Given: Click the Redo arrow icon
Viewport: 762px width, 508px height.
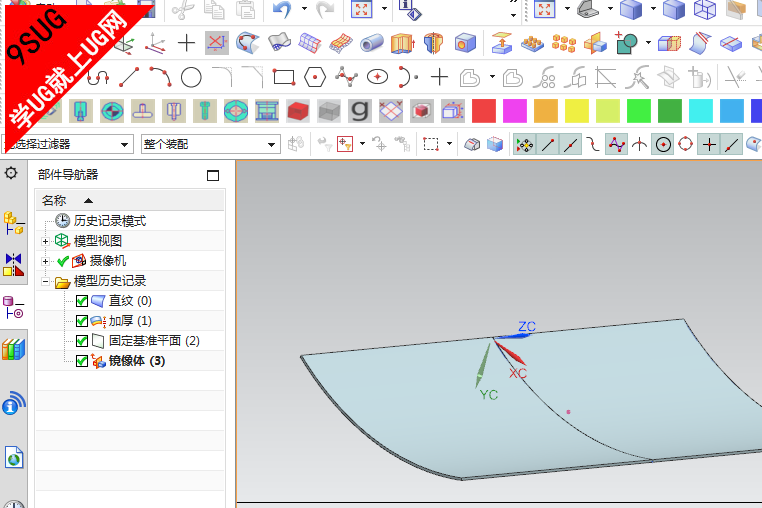Looking at the screenshot, I should (325, 9).
